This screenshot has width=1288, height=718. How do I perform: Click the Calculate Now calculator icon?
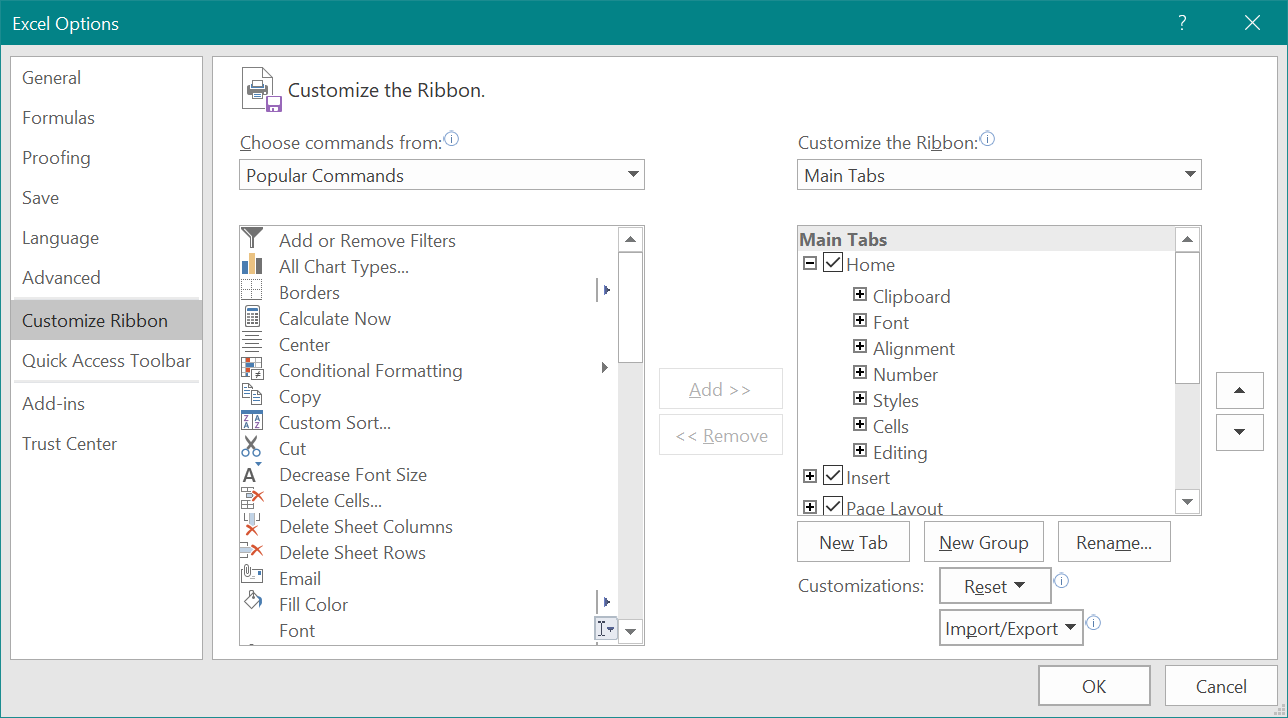coord(254,318)
